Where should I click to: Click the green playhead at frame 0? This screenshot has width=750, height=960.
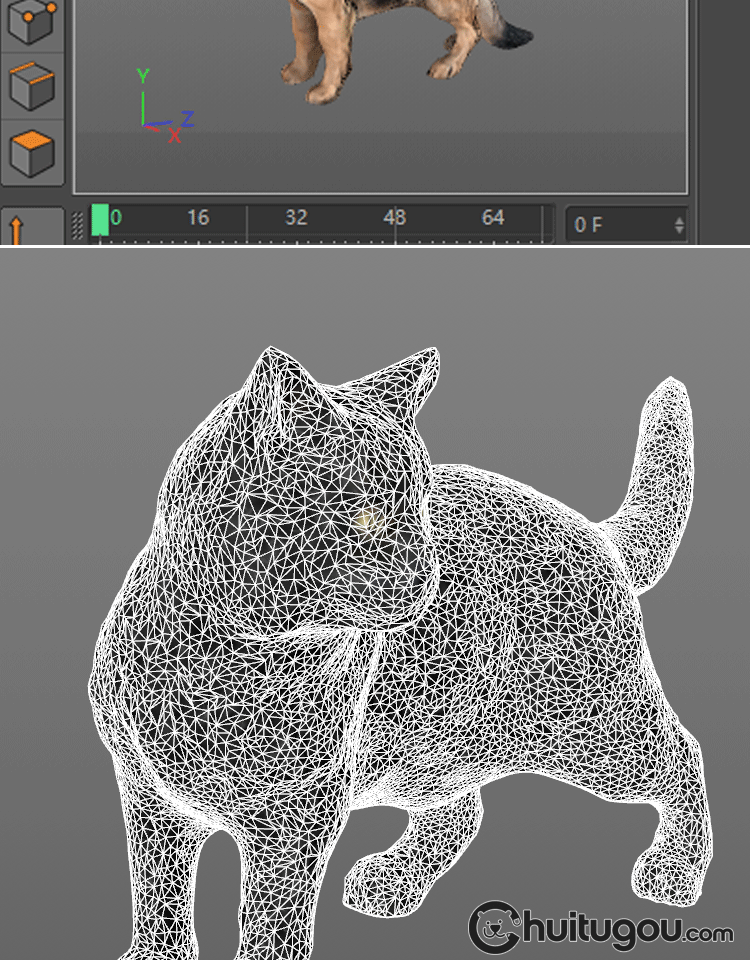100,220
